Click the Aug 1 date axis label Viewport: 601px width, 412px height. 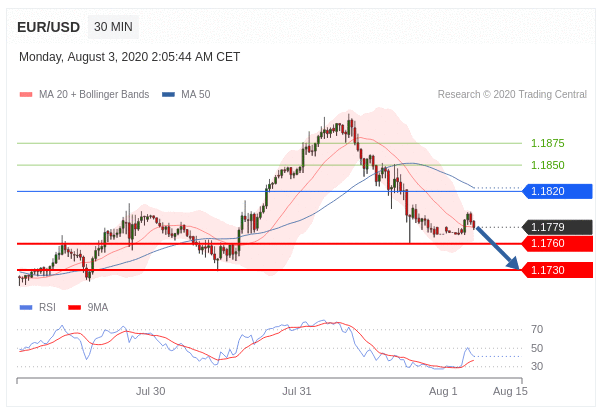click(x=443, y=391)
